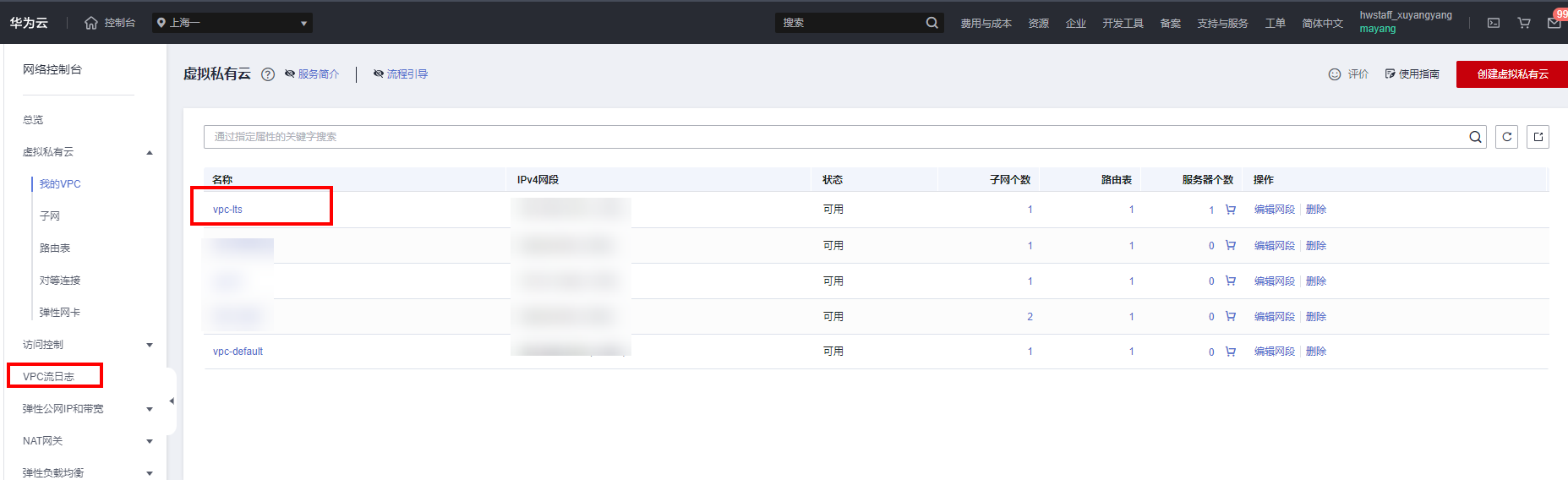1568x480 pixels.
Task: Click 编辑网段 for vpc-default row
Action: pyautogui.click(x=1274, y=352)
